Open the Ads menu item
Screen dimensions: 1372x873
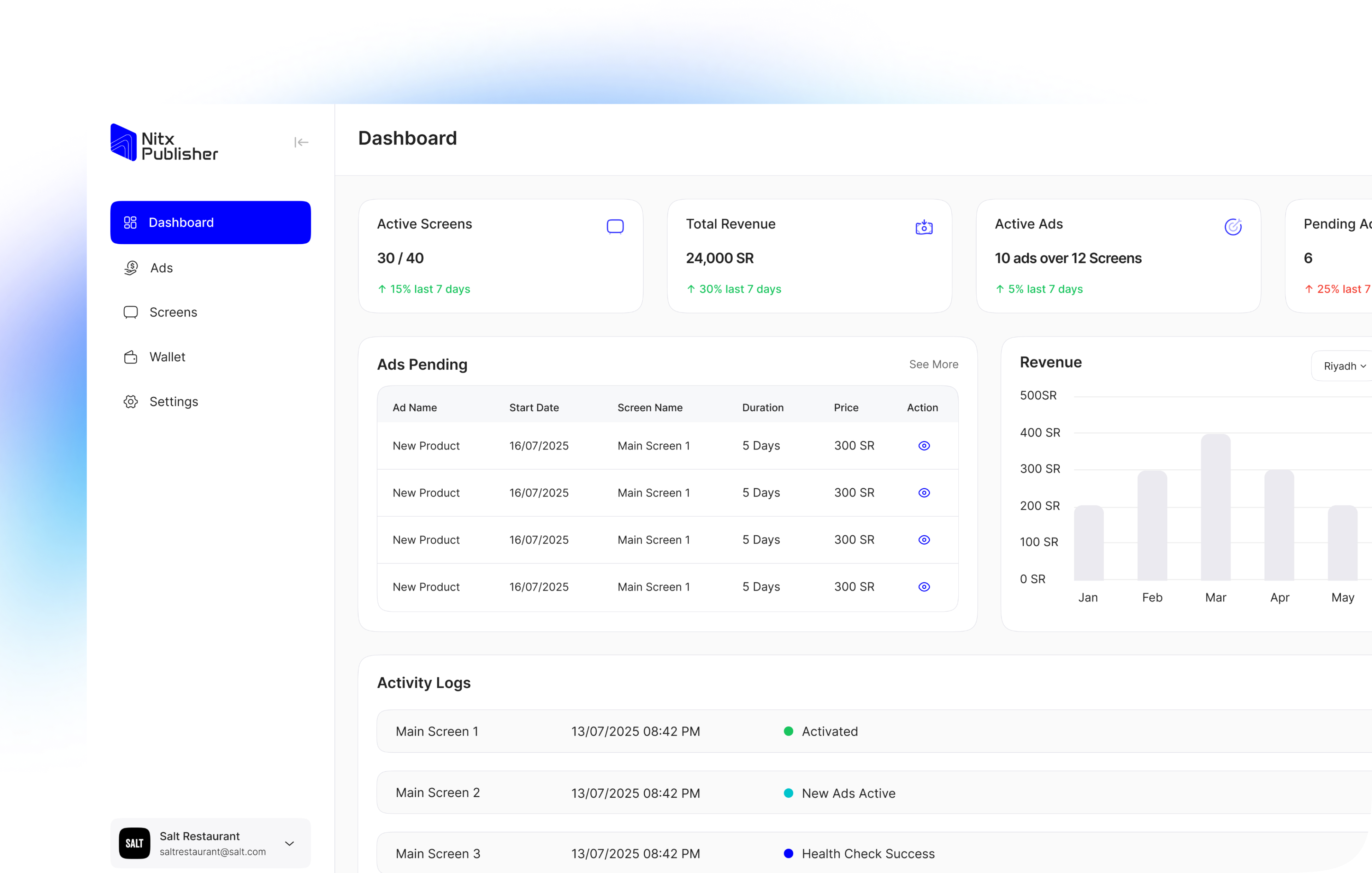coord(161,268)
